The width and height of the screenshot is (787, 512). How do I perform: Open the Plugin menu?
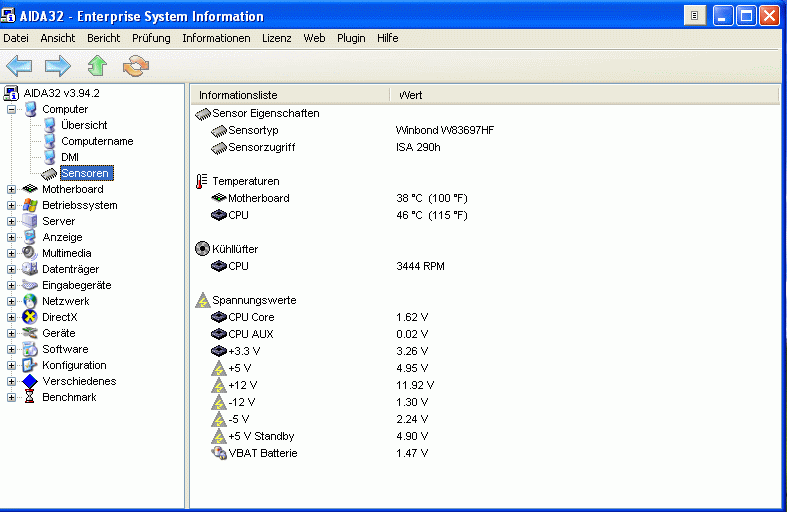coord(351,38)
